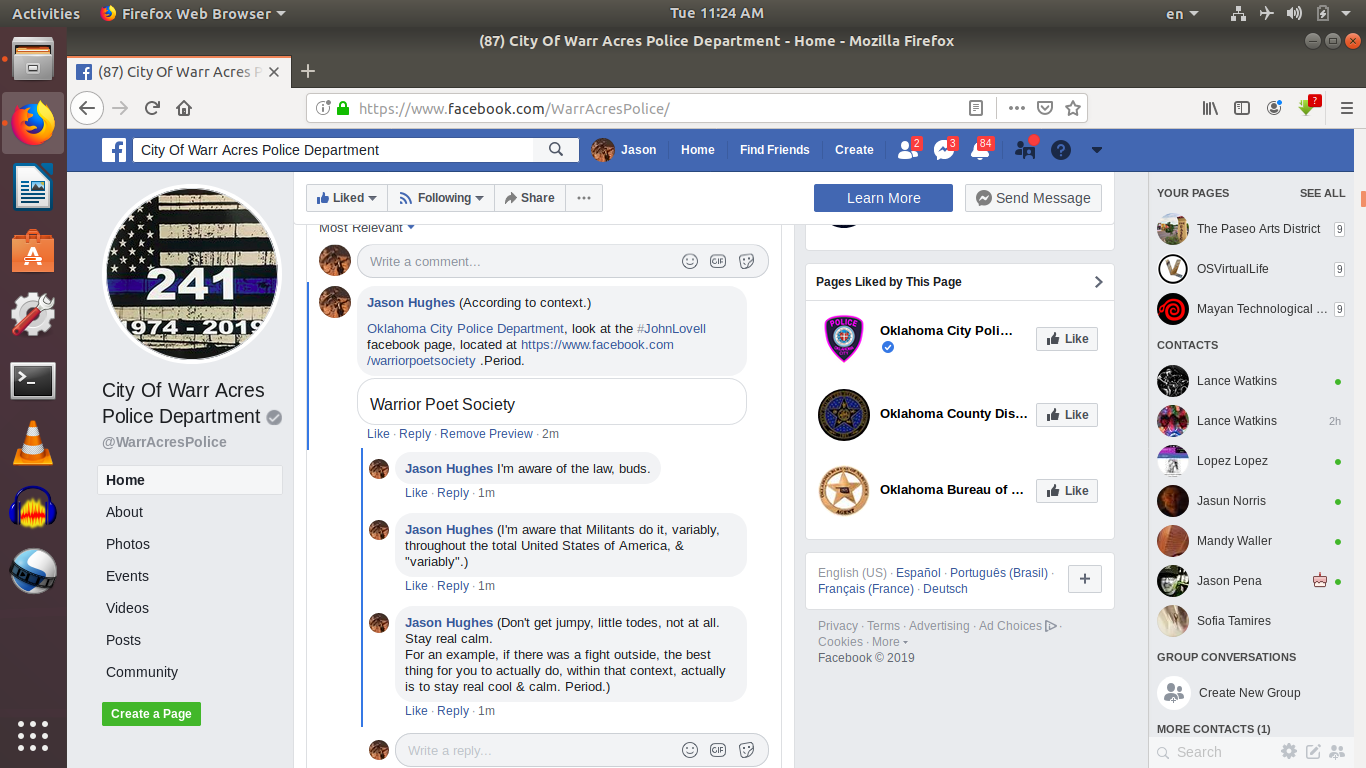Expand Pages Liked by This Page chevron
Screen dimensions: 1366x768
[x=1098, y=282]
